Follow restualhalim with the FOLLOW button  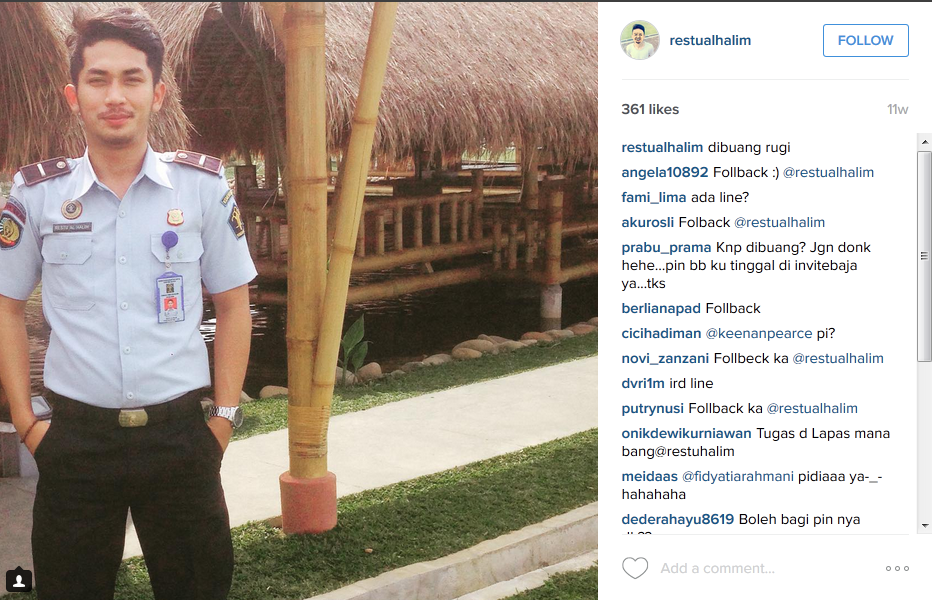865,40
